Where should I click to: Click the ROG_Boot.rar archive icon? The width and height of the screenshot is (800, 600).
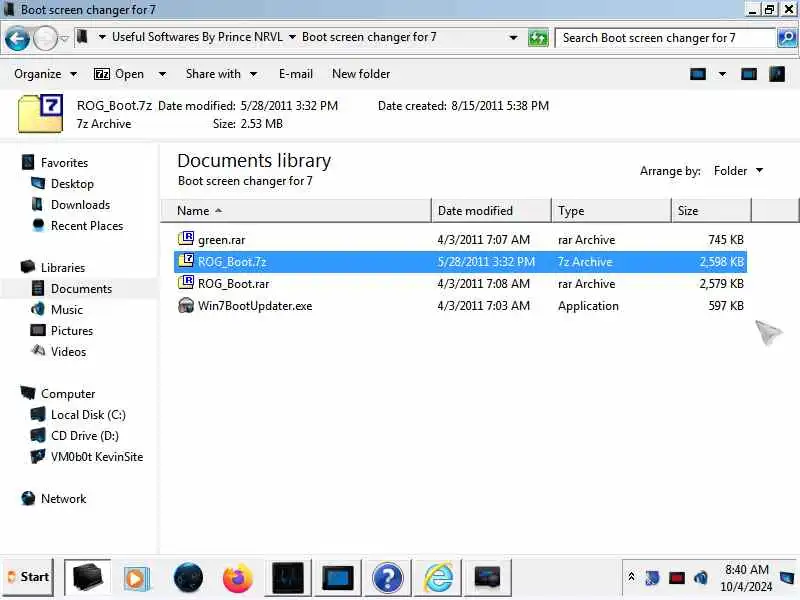[x=186, y=282]
